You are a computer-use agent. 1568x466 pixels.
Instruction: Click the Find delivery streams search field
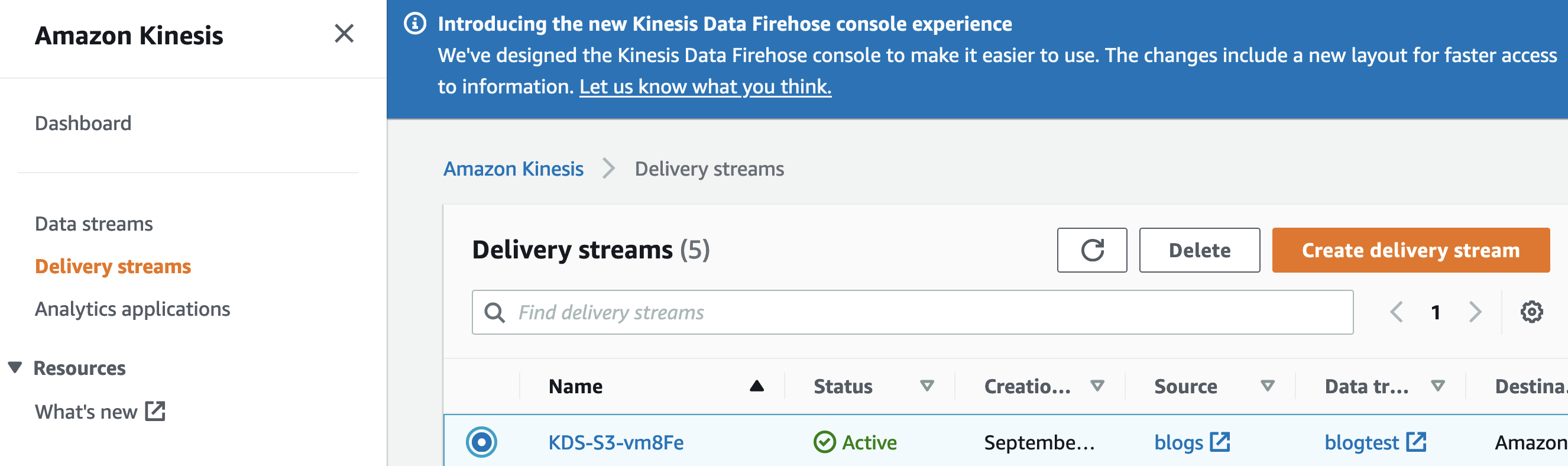point(913,312)
